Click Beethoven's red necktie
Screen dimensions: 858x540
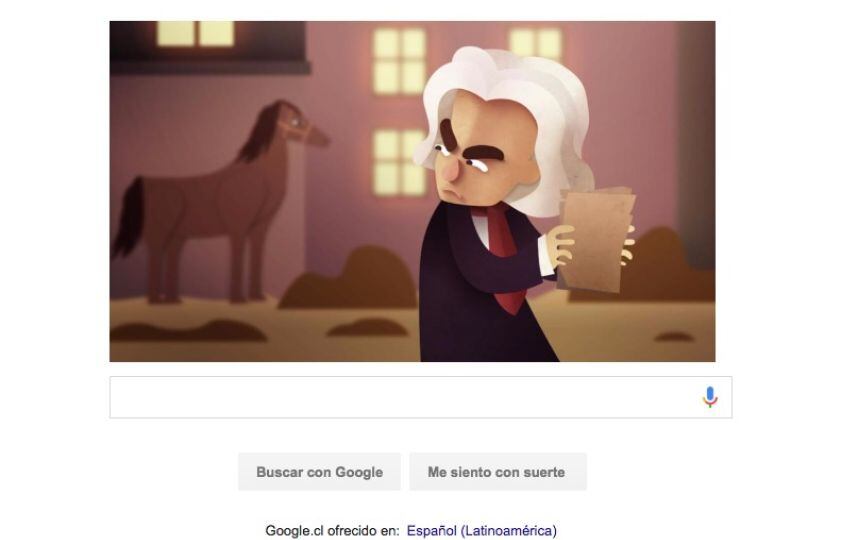pyautogui.click(x=503, y=252)
